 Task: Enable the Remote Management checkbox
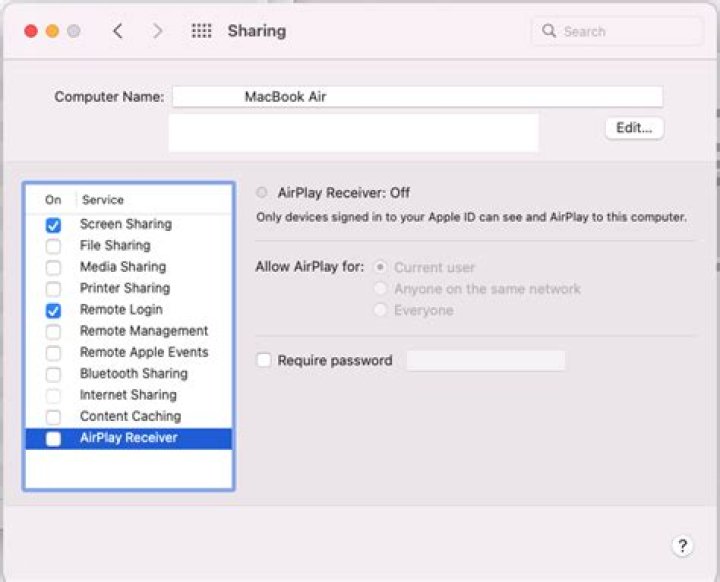pos(53,332)
